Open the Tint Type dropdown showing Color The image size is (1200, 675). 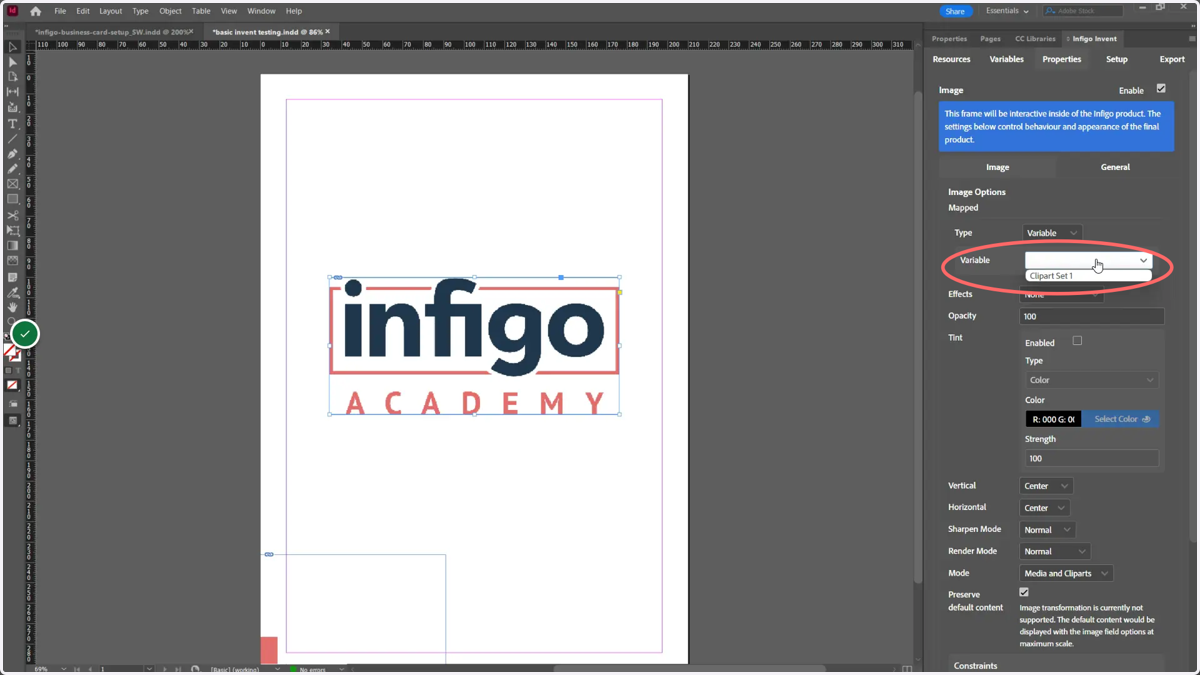point(1092,380)
